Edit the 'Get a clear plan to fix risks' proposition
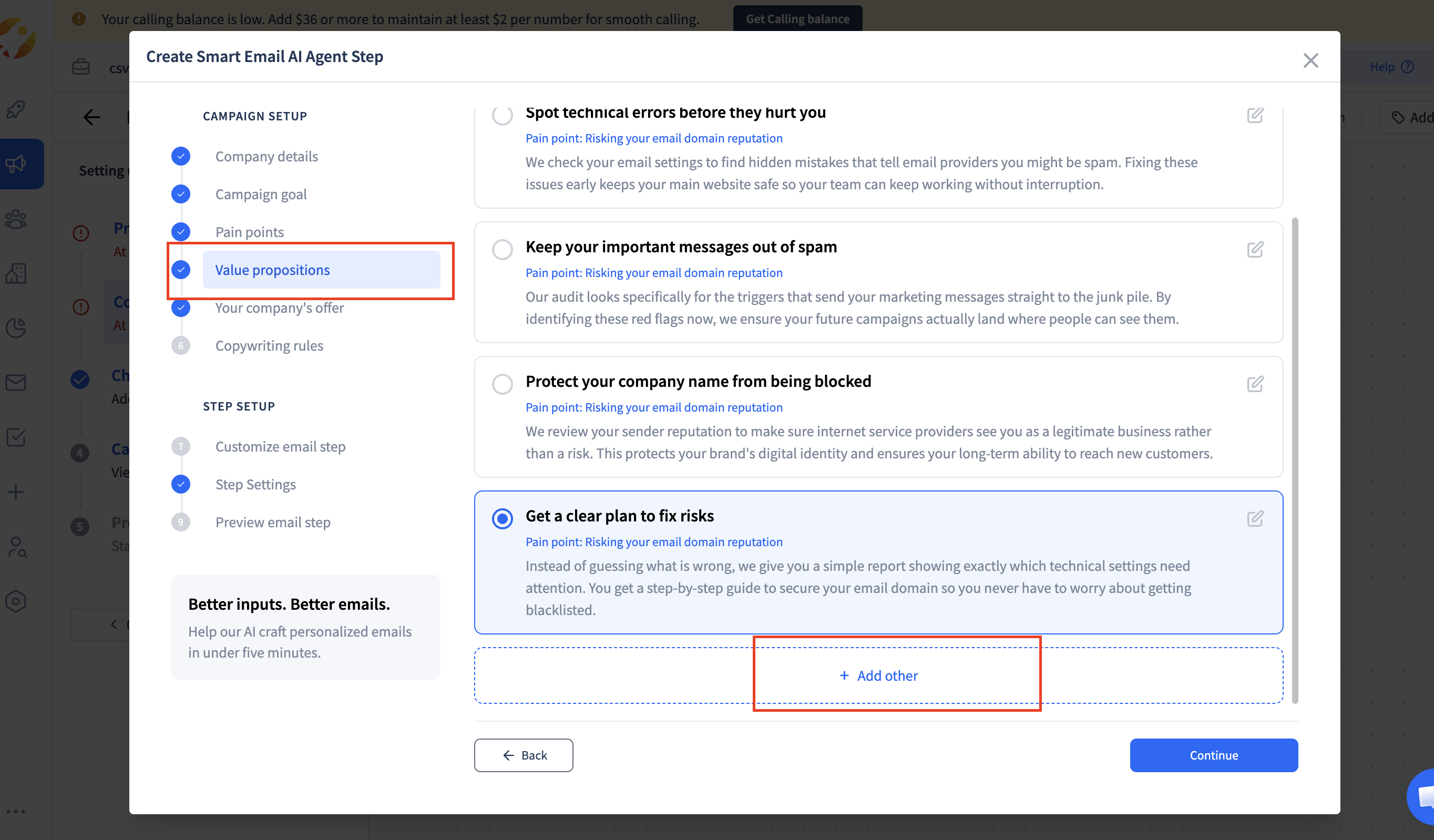 (1255, 518)
